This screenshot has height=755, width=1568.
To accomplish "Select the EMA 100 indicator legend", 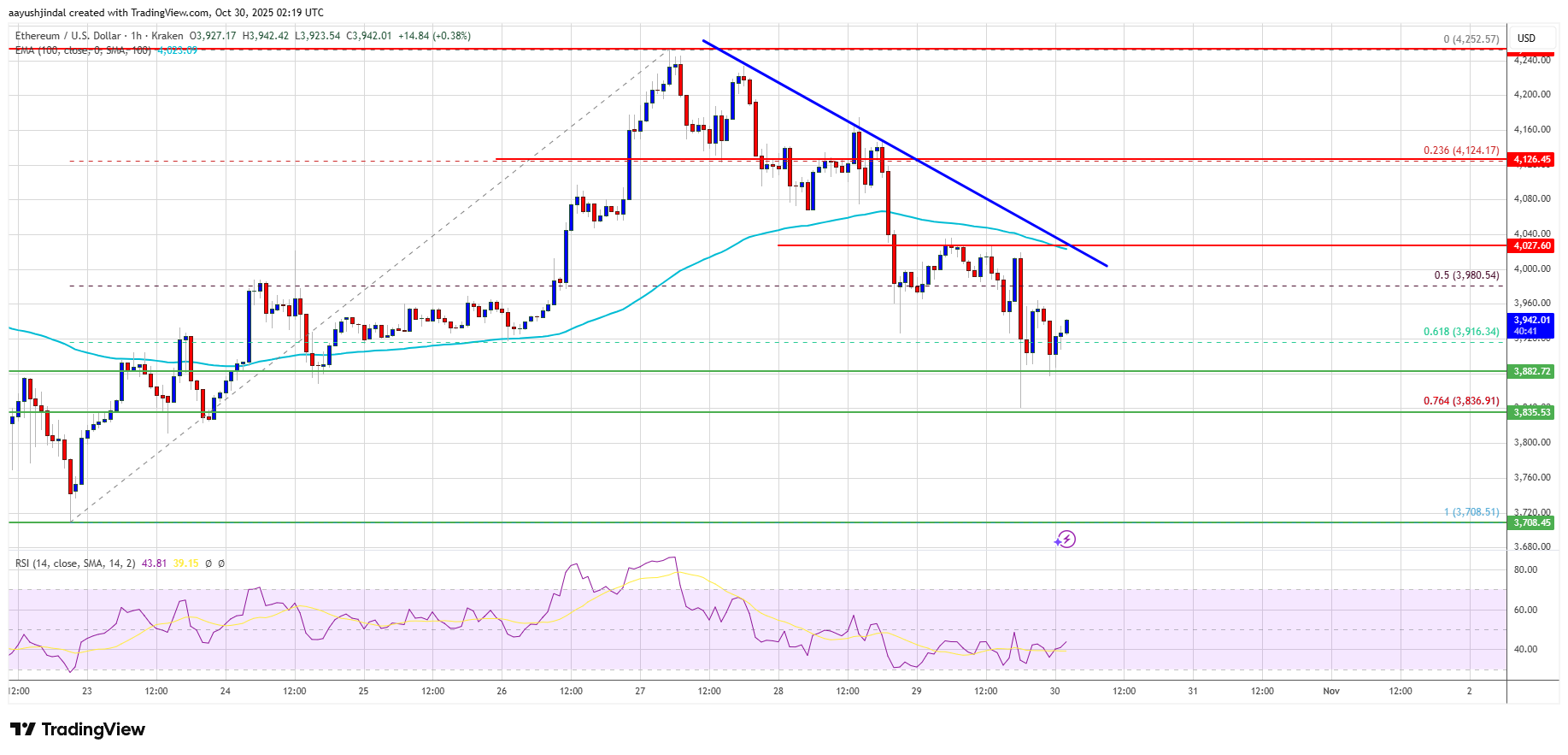I will click(x=82, y=51).
